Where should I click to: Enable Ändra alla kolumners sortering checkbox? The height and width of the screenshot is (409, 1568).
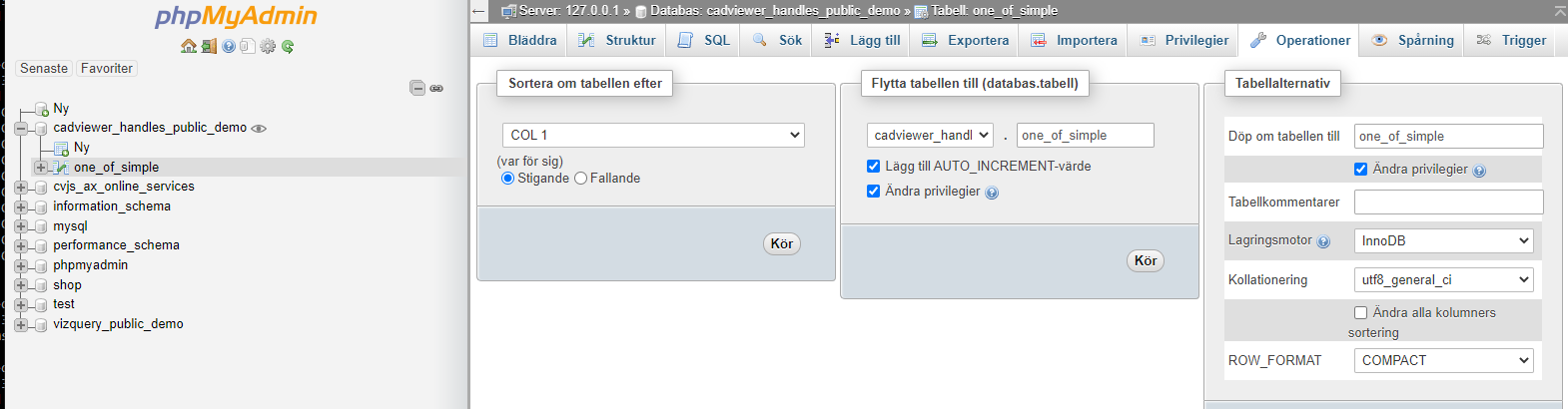1360,312
